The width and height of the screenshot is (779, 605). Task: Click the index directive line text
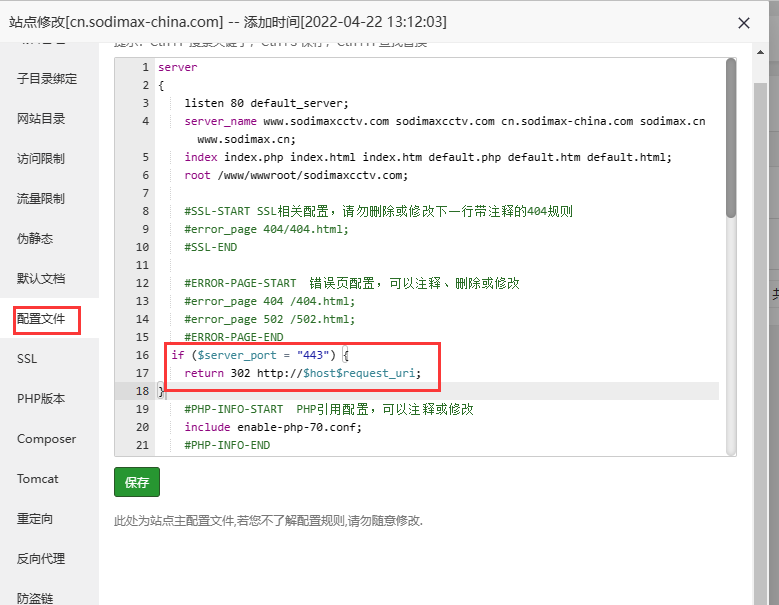(x=428, y=157)
